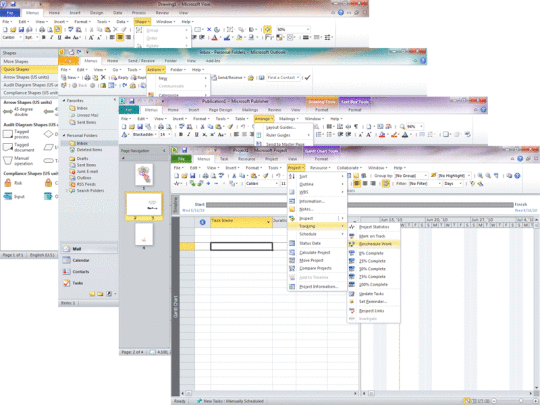This screenshot has height=405, width=540.
Task: Click font color A in Publisher toolbar
Action: point(405,135)
